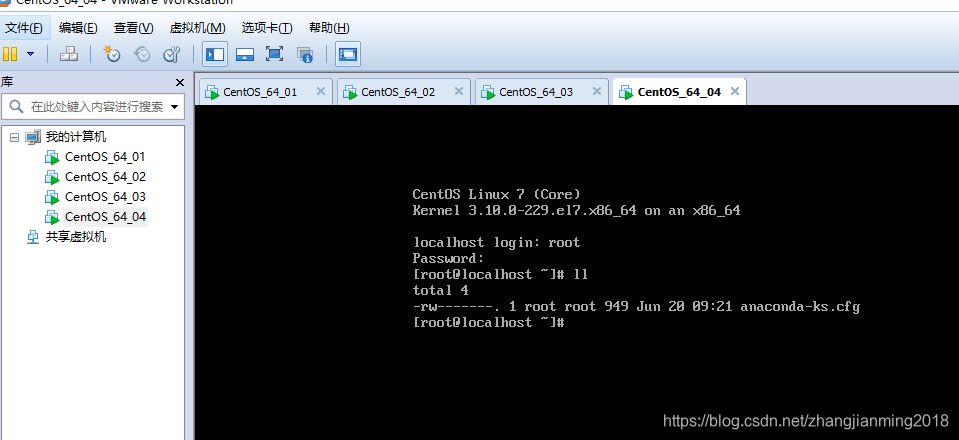
Task: Switch to the CentOS_64_03 tab
Action: pyautogui.click(x=542, y=92)
